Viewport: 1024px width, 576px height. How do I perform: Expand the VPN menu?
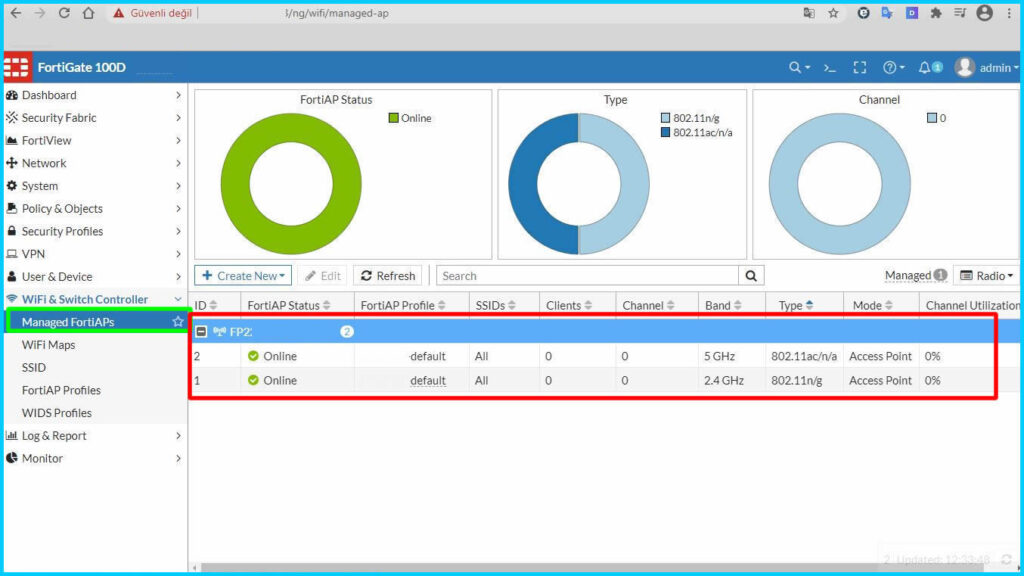click(95, 254)
